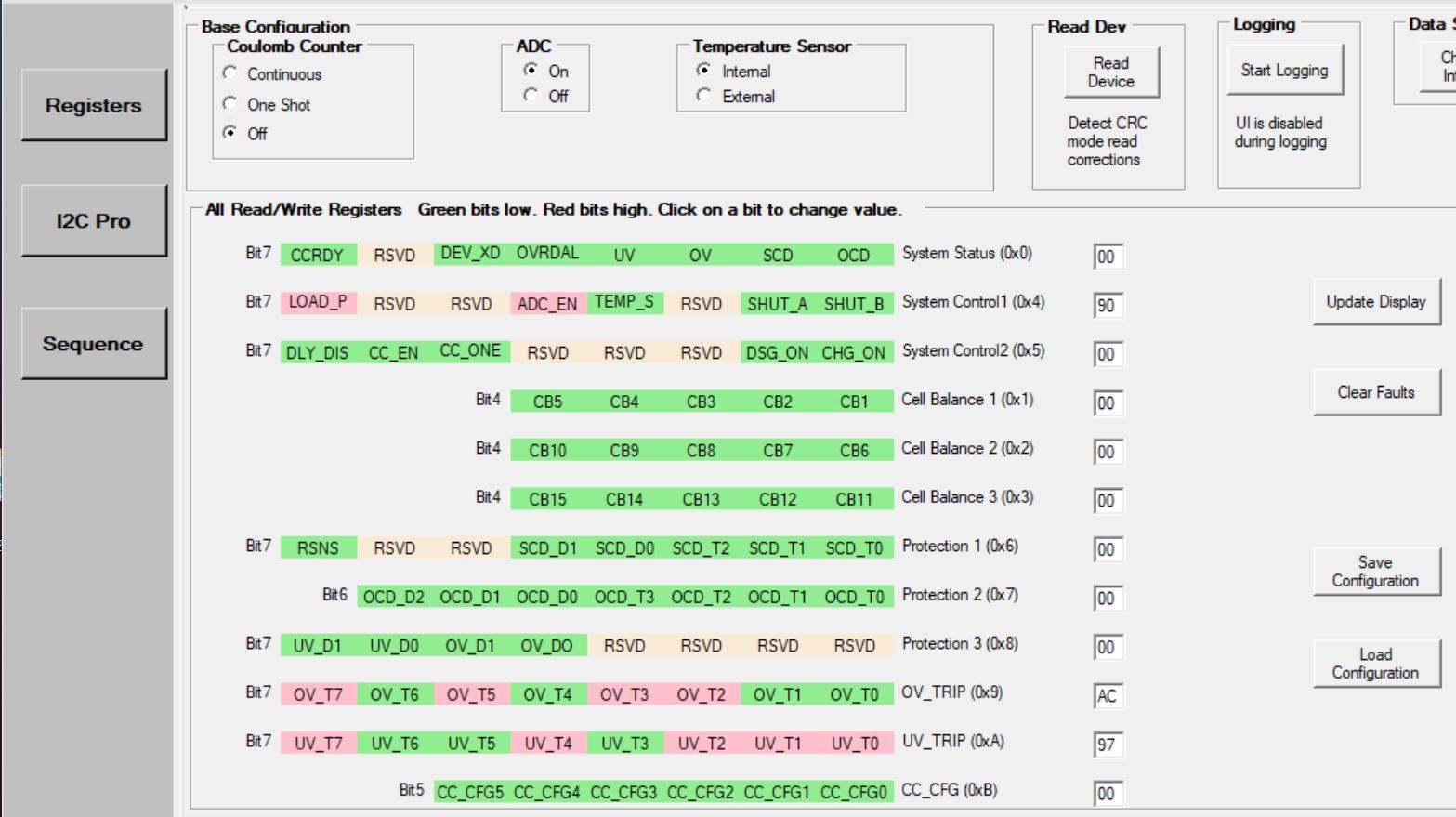This screenshot has width=1456, height=817.
Task: Toggle the OVRDAL status bit
Action: [x=548, y=254]
